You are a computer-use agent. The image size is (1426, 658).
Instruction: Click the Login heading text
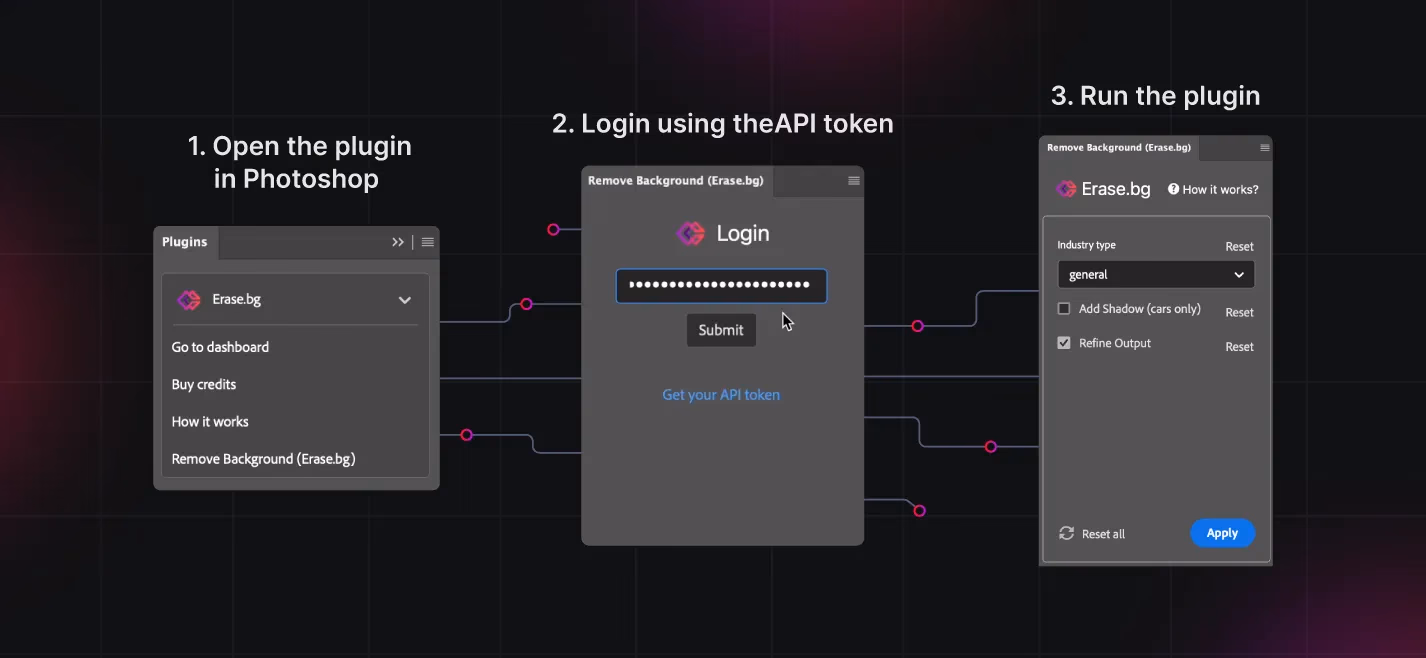(x=743, y=234)
